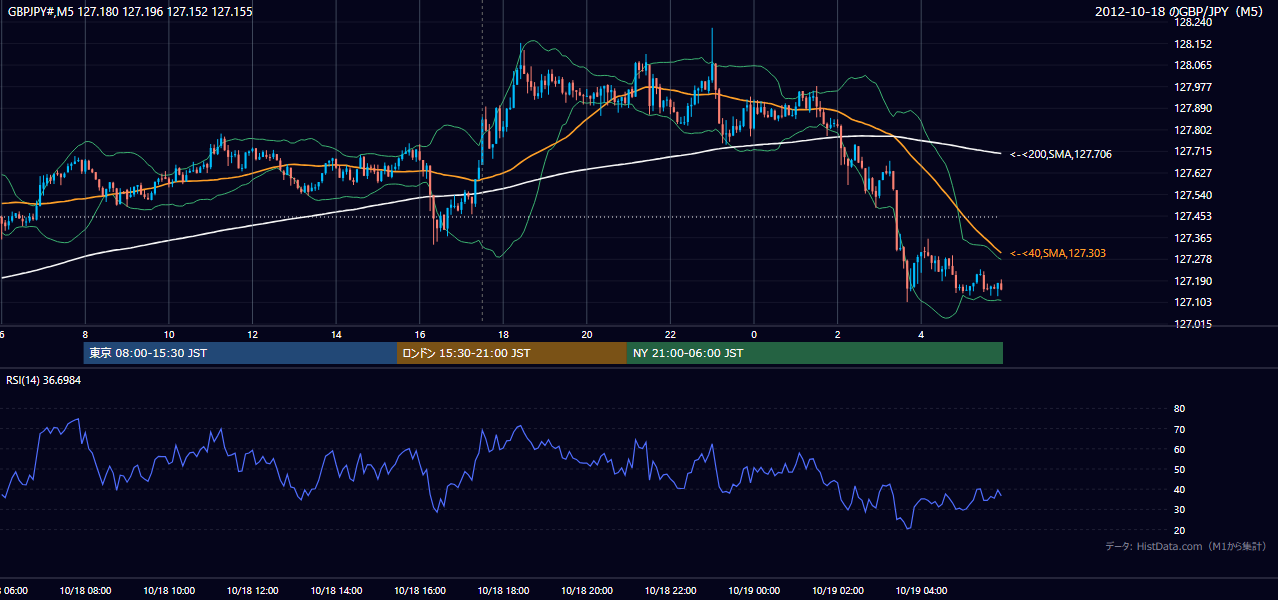Click the bottom time label 10/18 14:00
Image resolution: width=1278 pixels, height=600 pixels.
(x=336, y=590)
